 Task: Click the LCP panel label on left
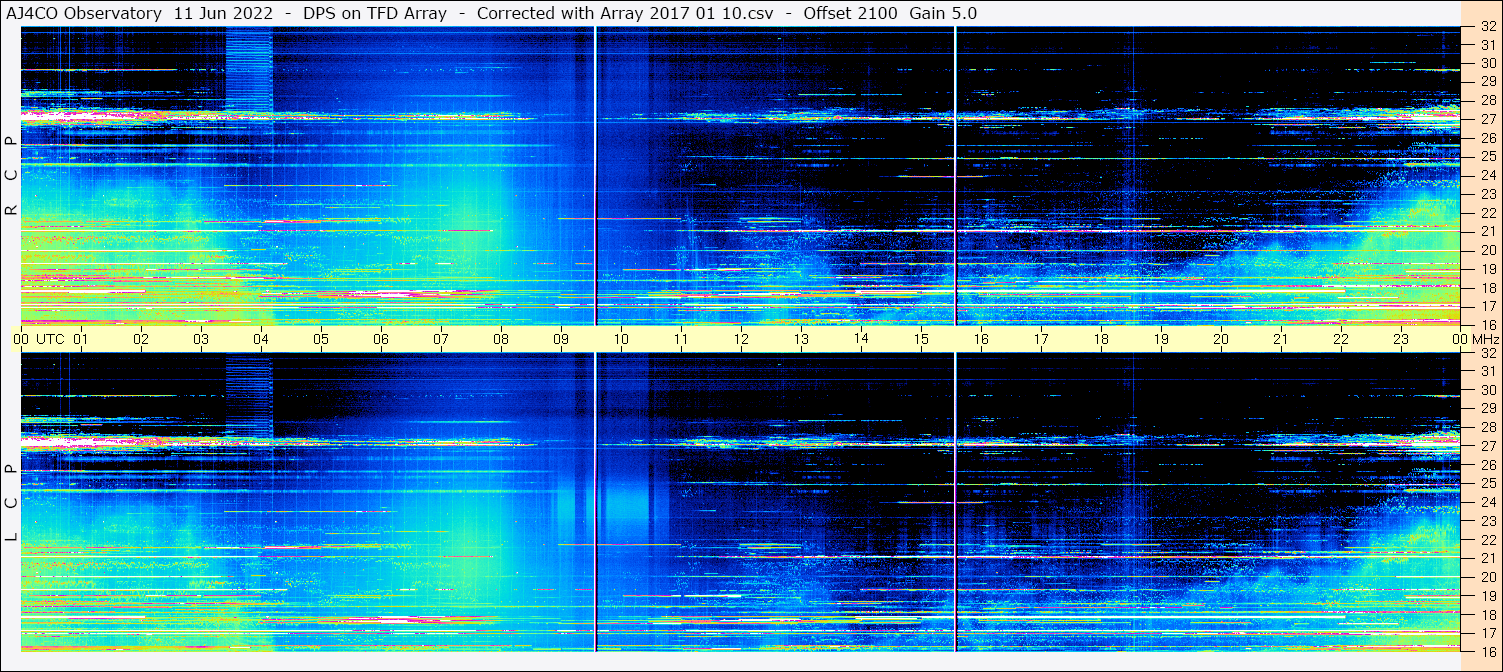pos(11,503)
